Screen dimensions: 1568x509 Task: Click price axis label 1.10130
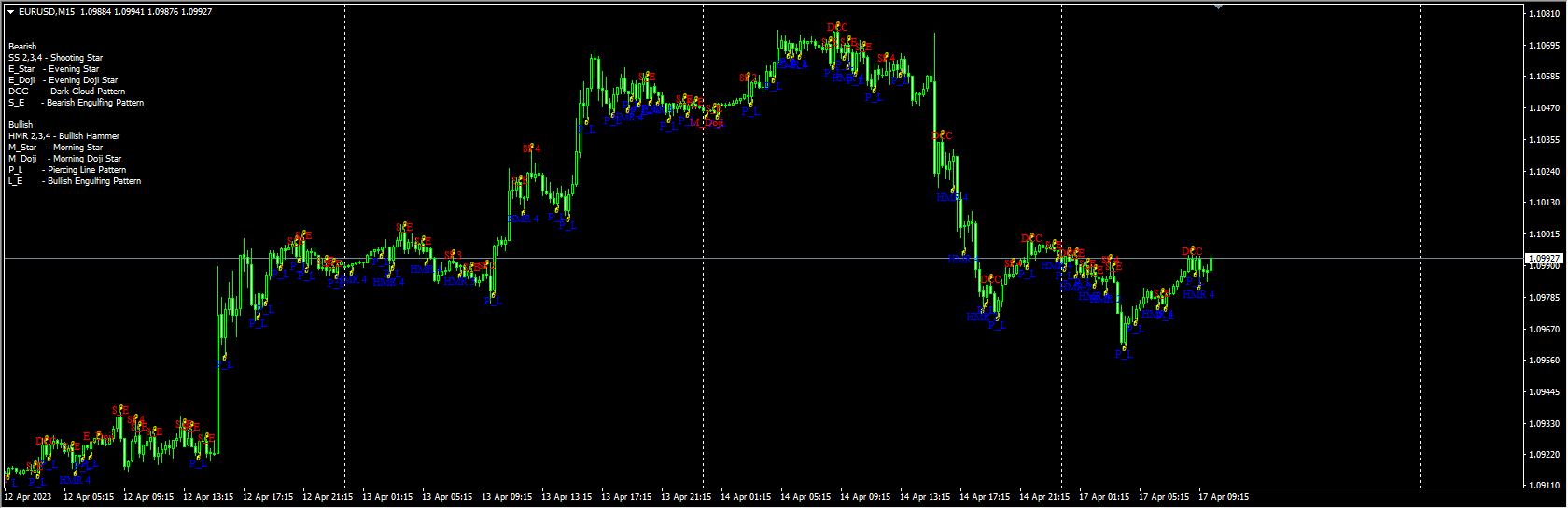pyautogui.click(x=1545, y=203)
